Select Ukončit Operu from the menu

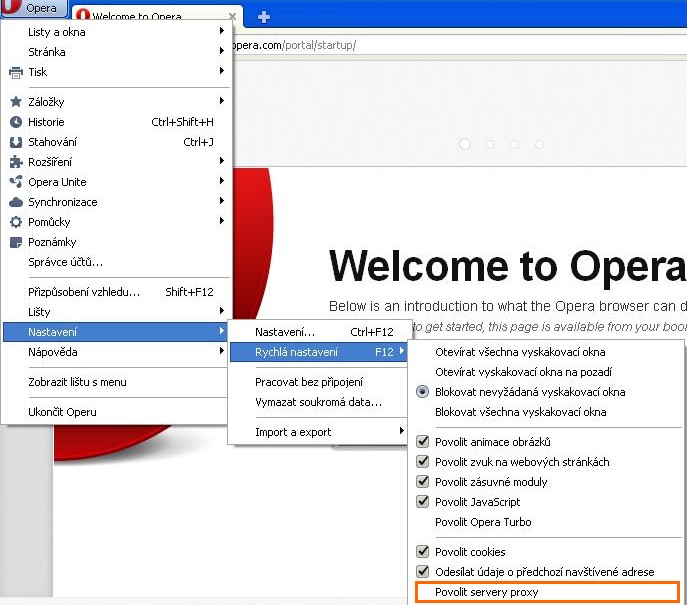tap(62, 412)
